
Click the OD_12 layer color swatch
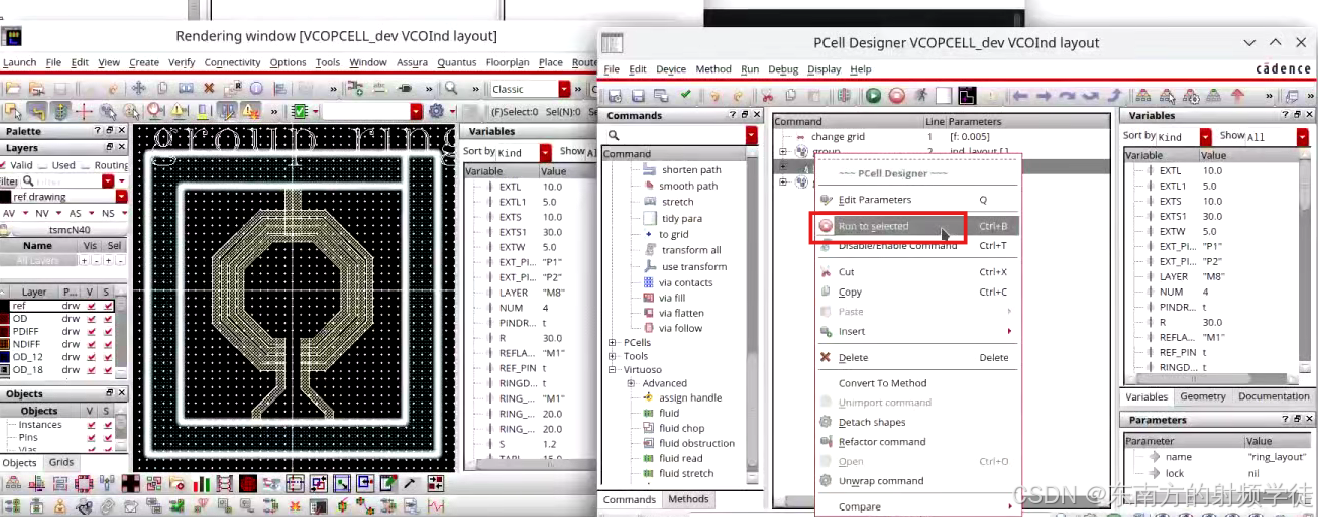coord(5,357)
